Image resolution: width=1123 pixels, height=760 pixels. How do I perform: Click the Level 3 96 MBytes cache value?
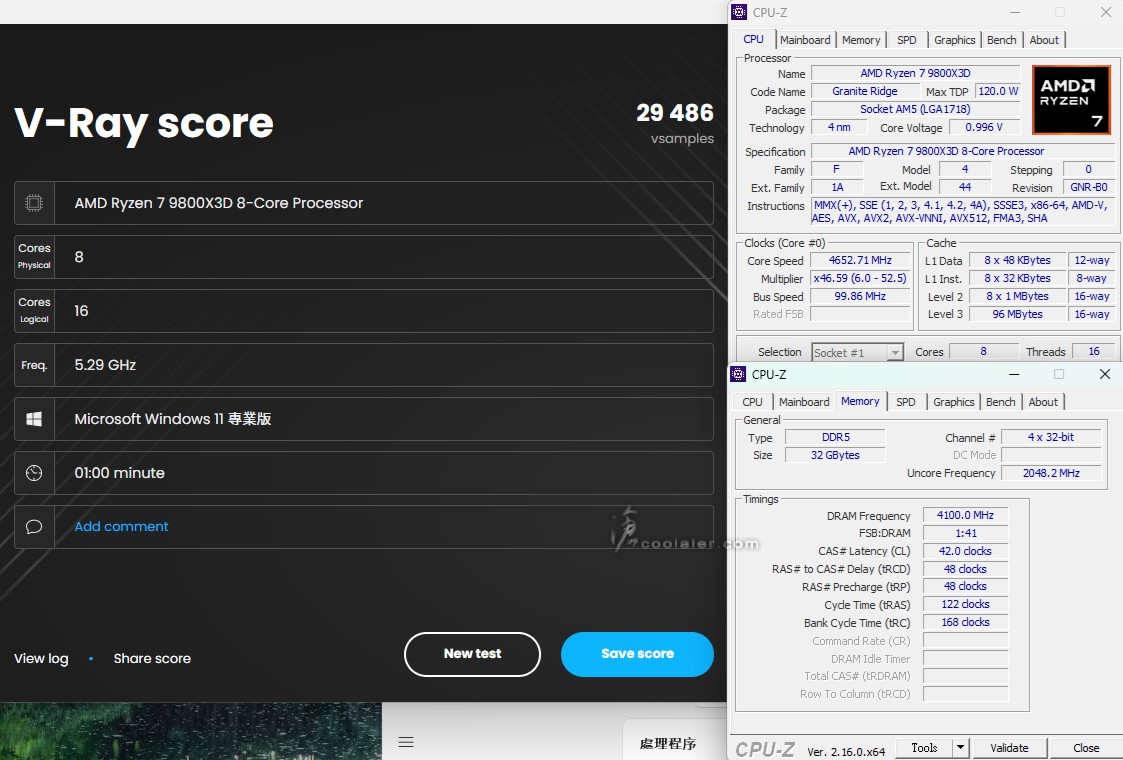(1017, 314)
